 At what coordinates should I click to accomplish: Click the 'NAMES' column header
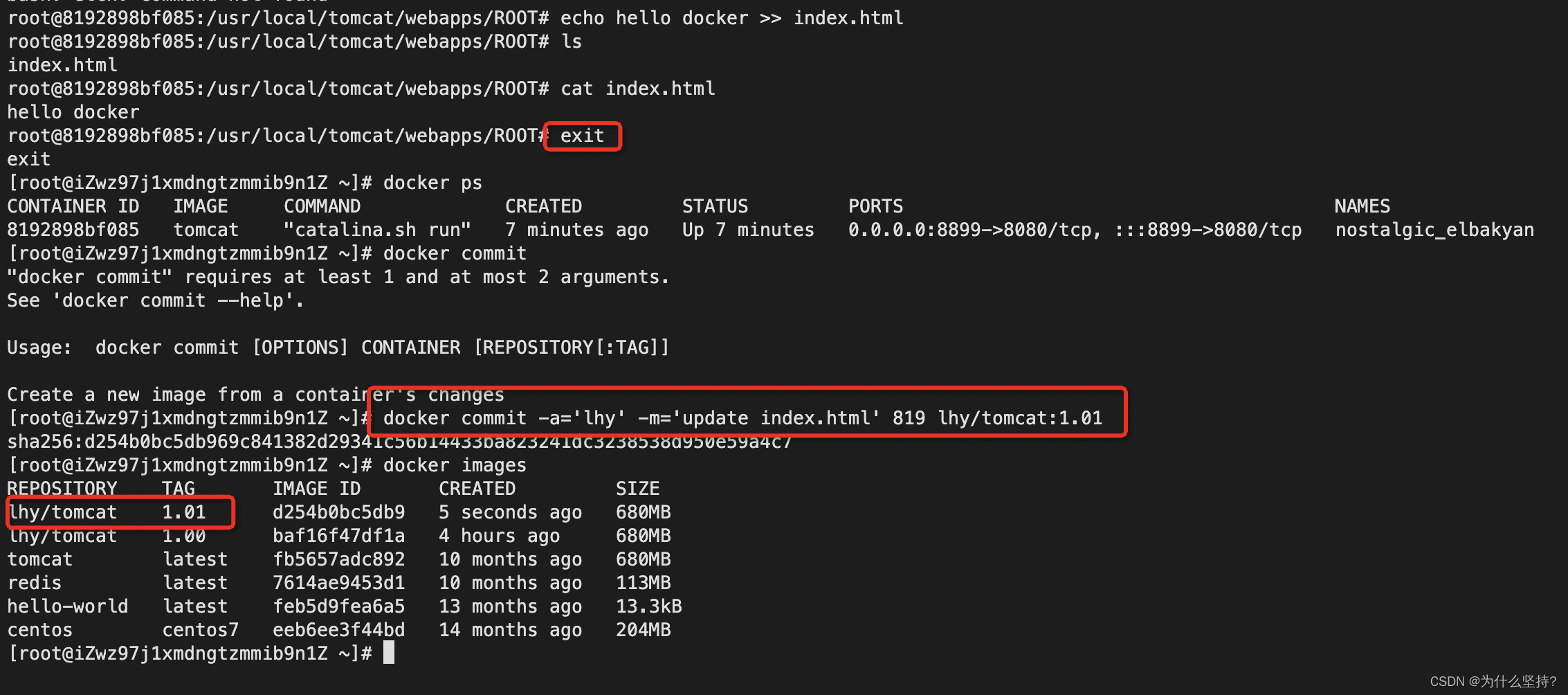pyautogui.click(x=1362, y=206)
